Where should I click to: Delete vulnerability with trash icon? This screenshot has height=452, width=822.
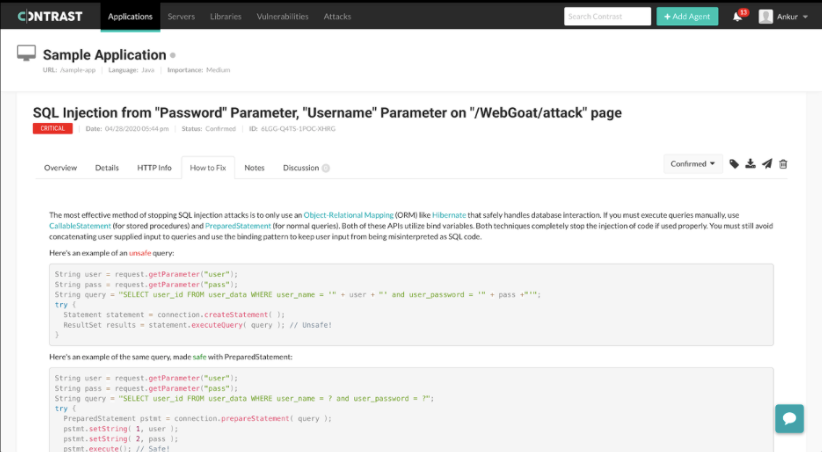coord(783,164)
